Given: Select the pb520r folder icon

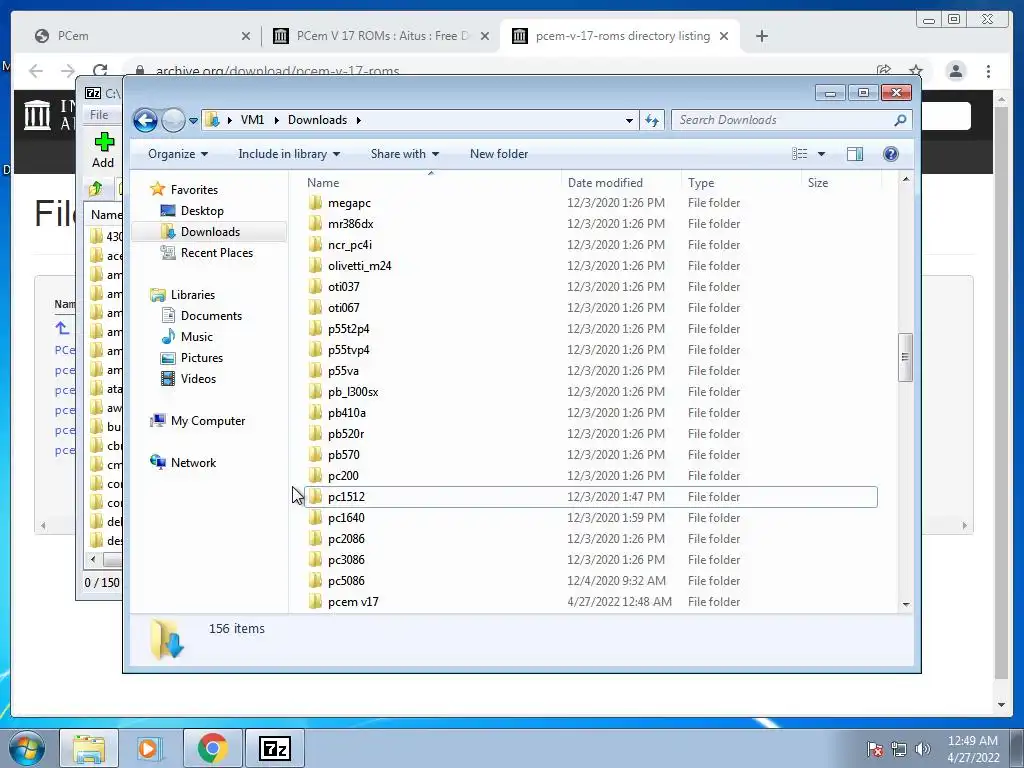Looking at the screenshot, I should [x=315, y=433].
